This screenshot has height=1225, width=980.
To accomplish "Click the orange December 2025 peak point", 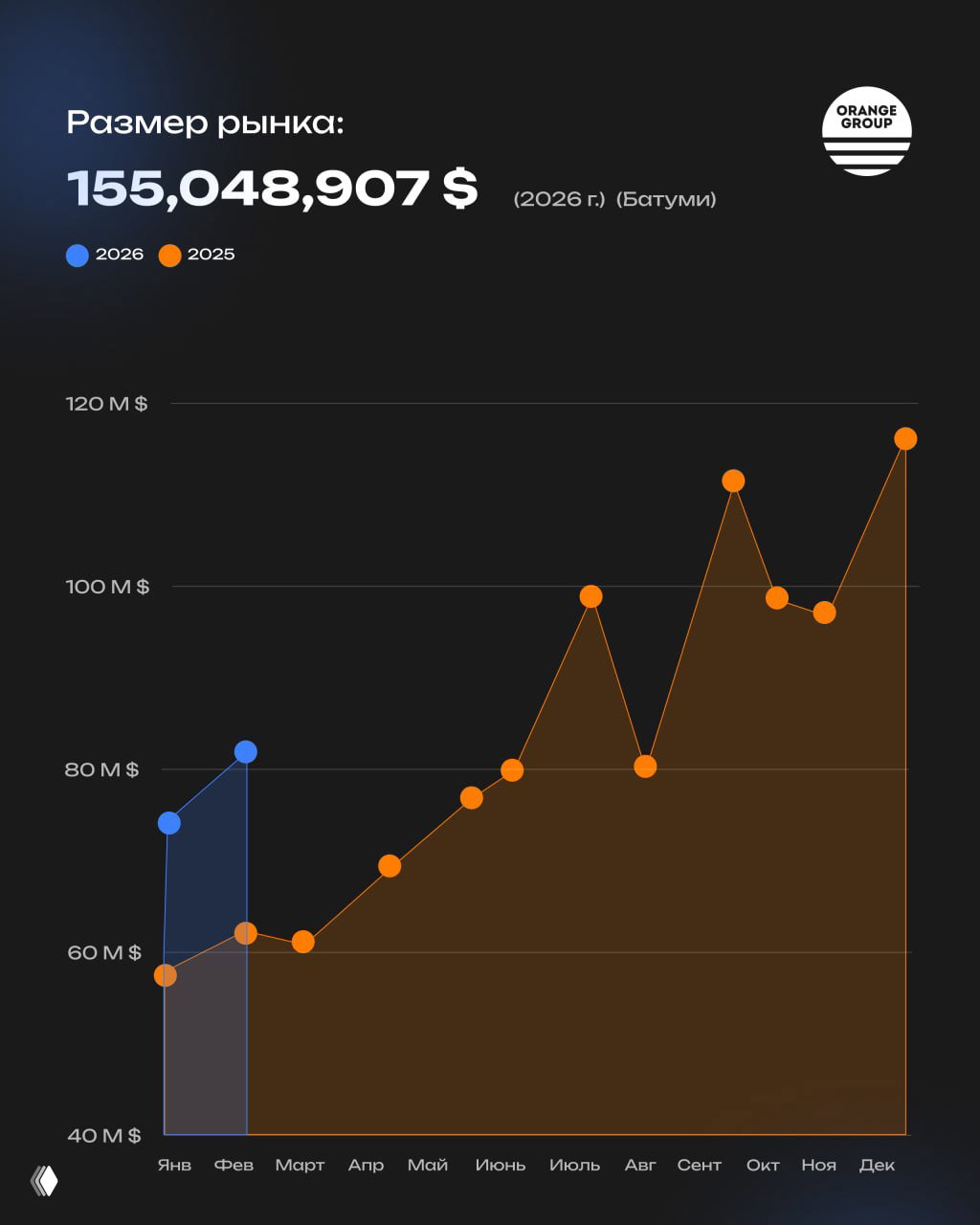I will point(905,438).
